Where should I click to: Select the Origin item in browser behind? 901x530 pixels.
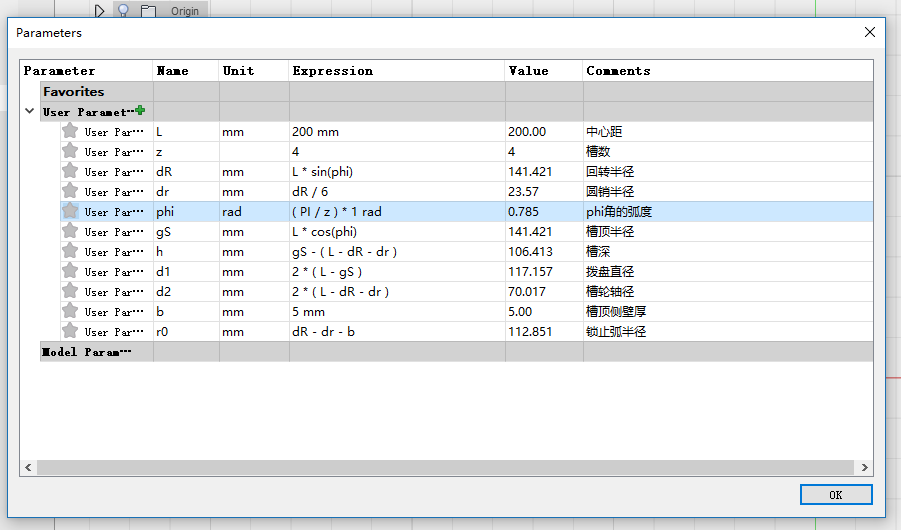pos(184,11)
